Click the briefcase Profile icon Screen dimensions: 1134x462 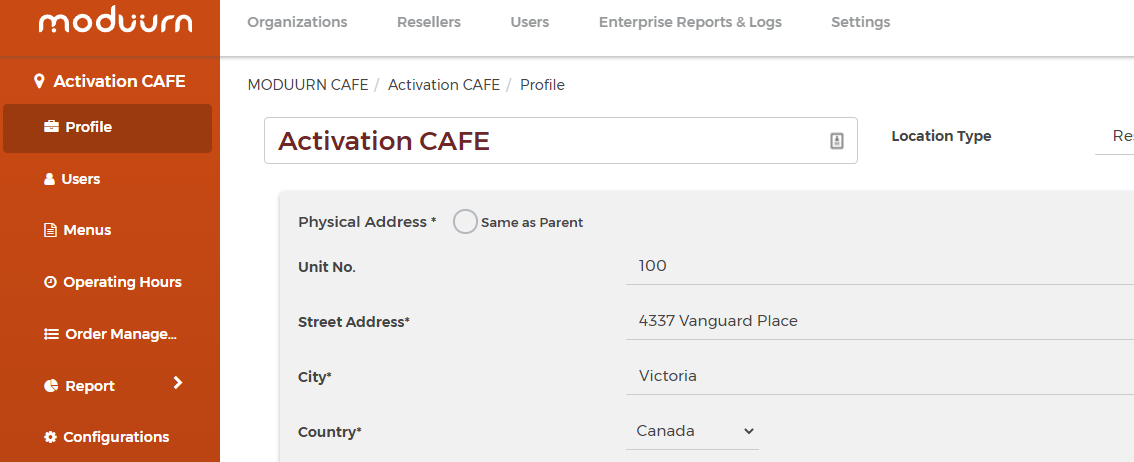click(51, 127)
